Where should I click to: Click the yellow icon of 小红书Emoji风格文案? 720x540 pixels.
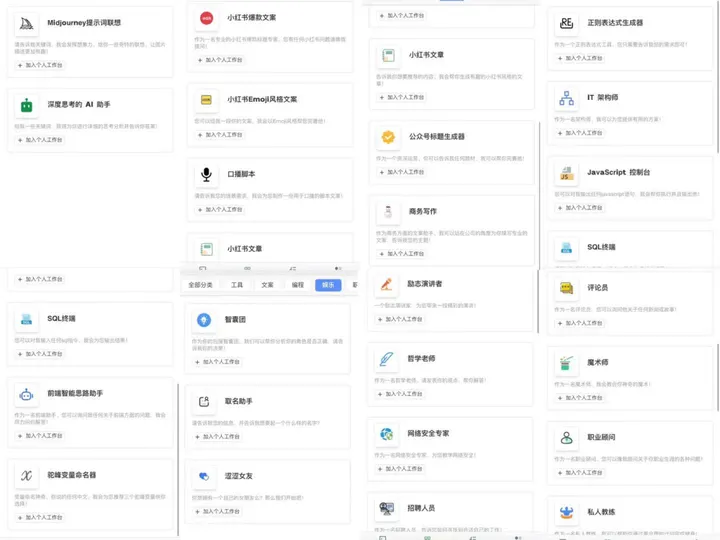(207, 100)
